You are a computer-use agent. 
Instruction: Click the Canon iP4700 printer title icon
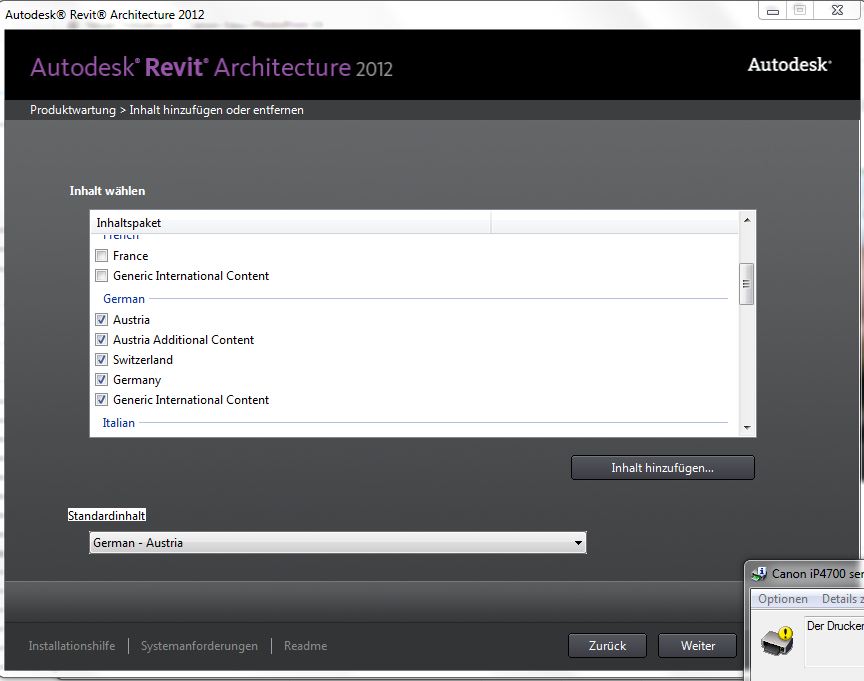coord(759,574)
